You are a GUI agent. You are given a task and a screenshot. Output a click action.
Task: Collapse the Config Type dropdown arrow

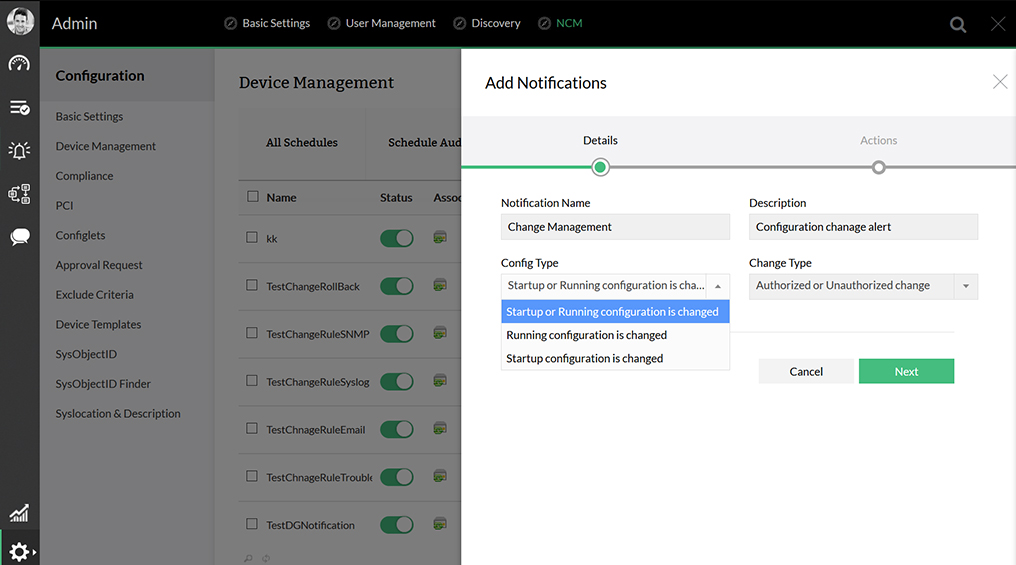coord(717,286)
